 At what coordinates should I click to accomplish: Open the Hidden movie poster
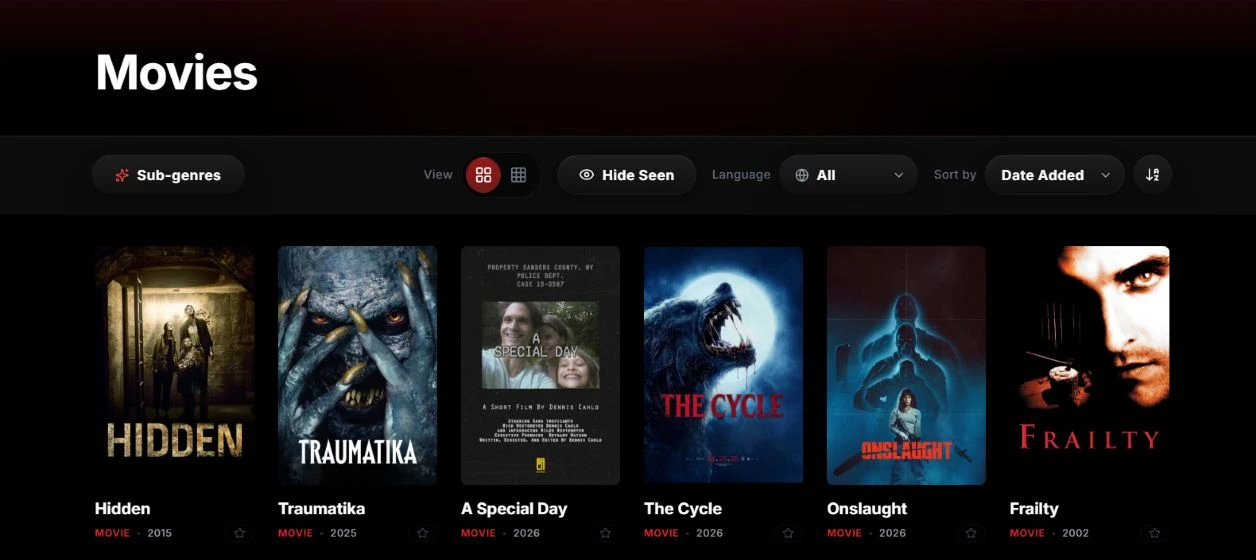pyautogui.click(x=174, y=365)
